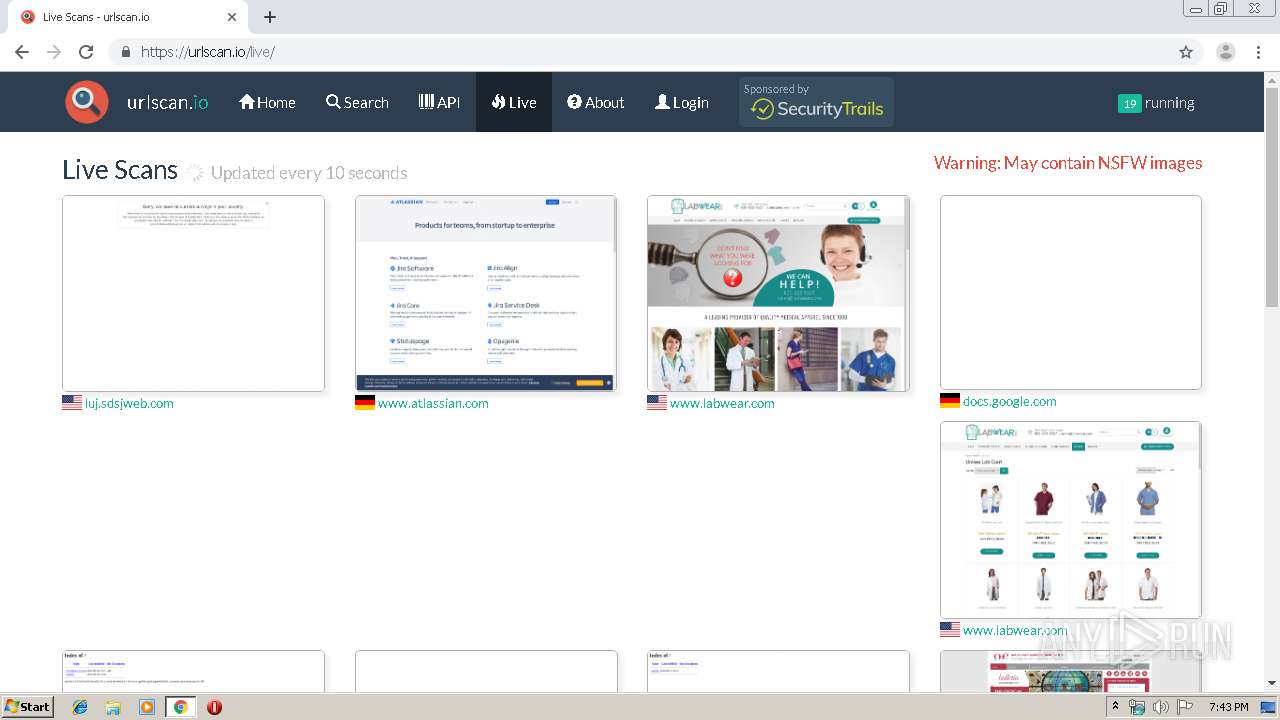Click German flag beside docs.google.com

click(x=950, y=401)
